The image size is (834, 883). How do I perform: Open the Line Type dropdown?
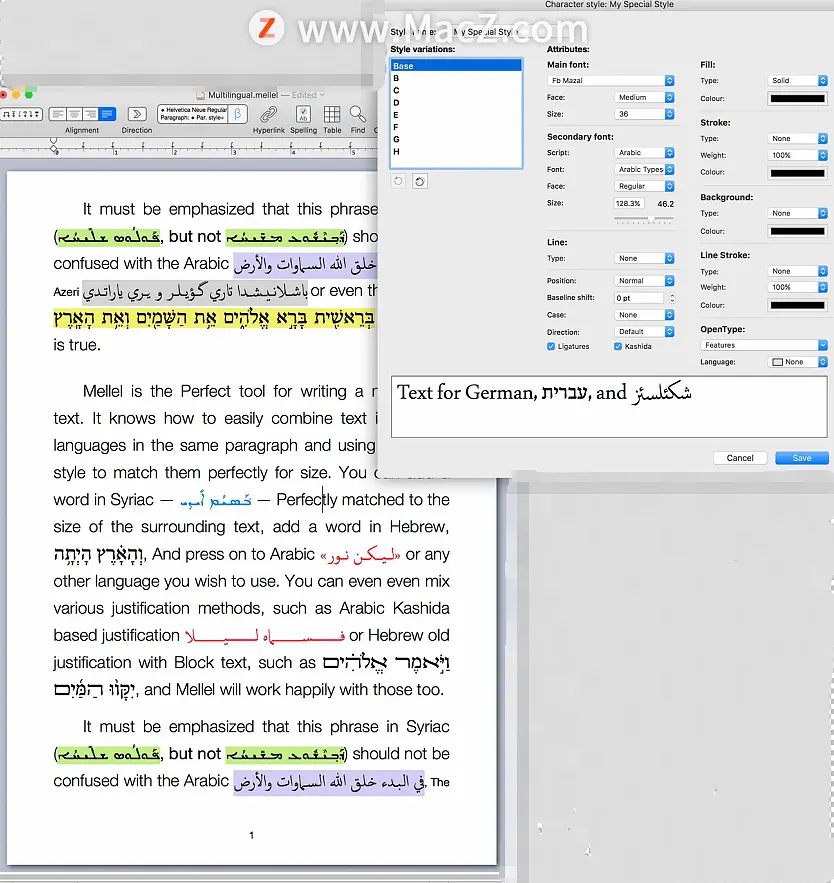click(644, 258)
